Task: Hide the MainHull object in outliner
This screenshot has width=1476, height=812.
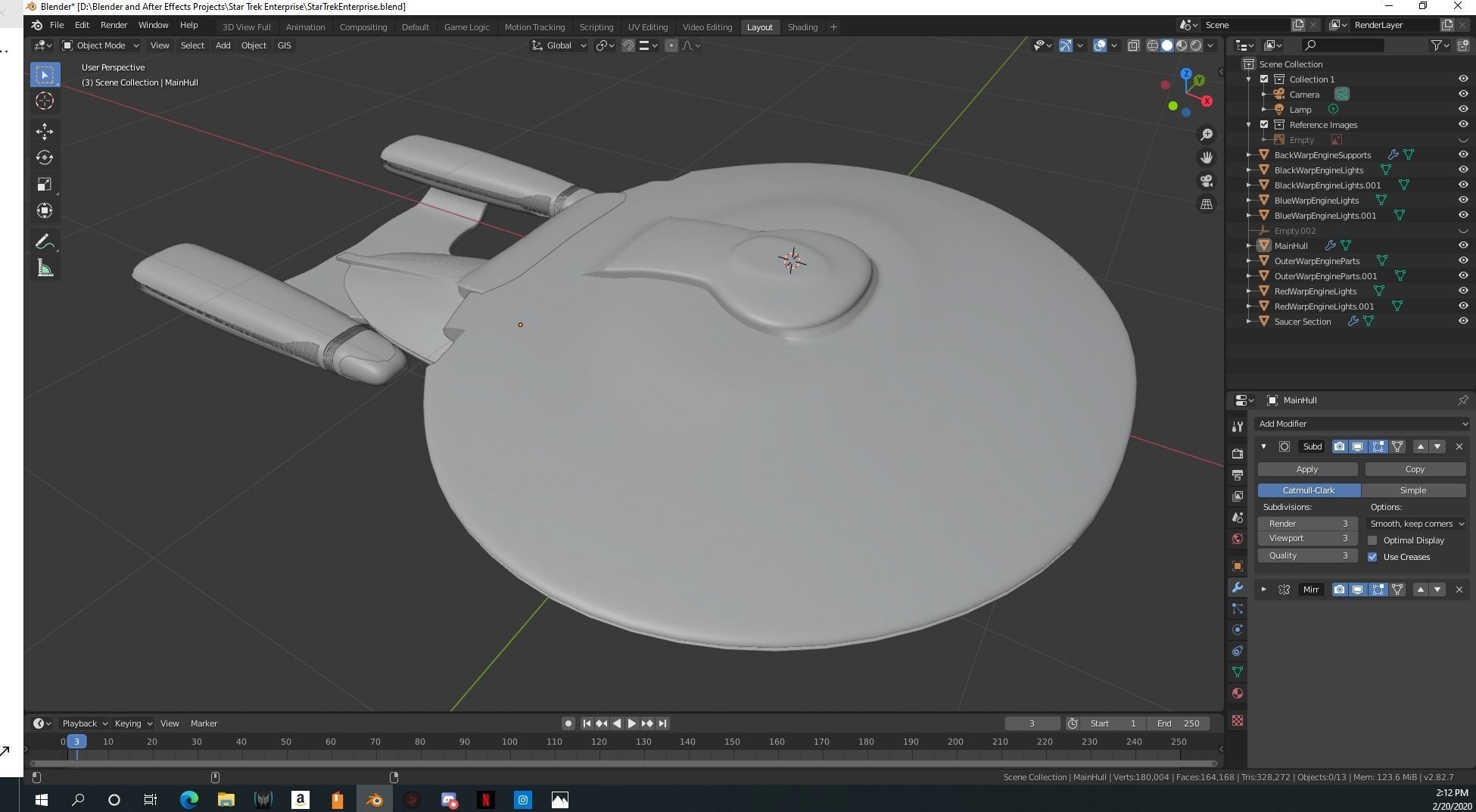Action: [x=1462, y=245]
